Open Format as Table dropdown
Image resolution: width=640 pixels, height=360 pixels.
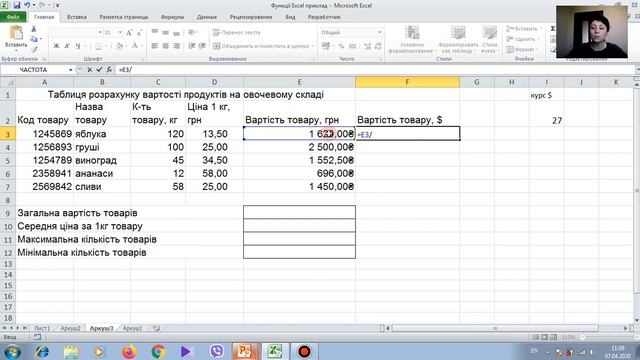pyautogui.click(x=458, y=40)
